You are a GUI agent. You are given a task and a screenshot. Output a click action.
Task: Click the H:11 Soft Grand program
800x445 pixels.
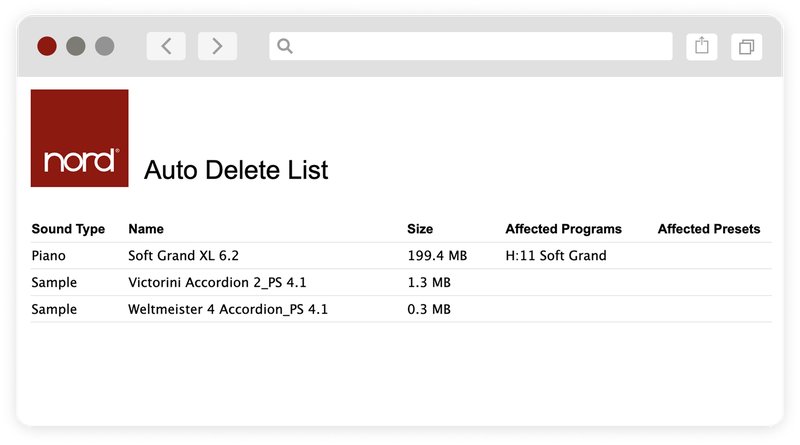point(556,256)
